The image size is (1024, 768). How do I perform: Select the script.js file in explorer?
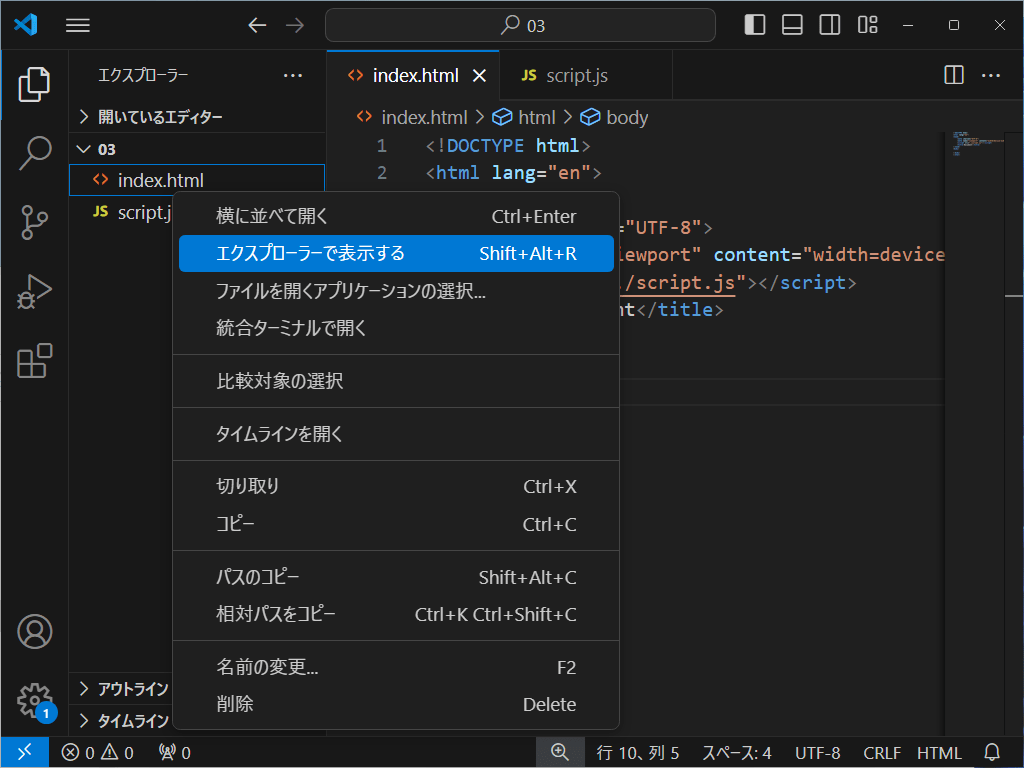[x=121, y=212]
